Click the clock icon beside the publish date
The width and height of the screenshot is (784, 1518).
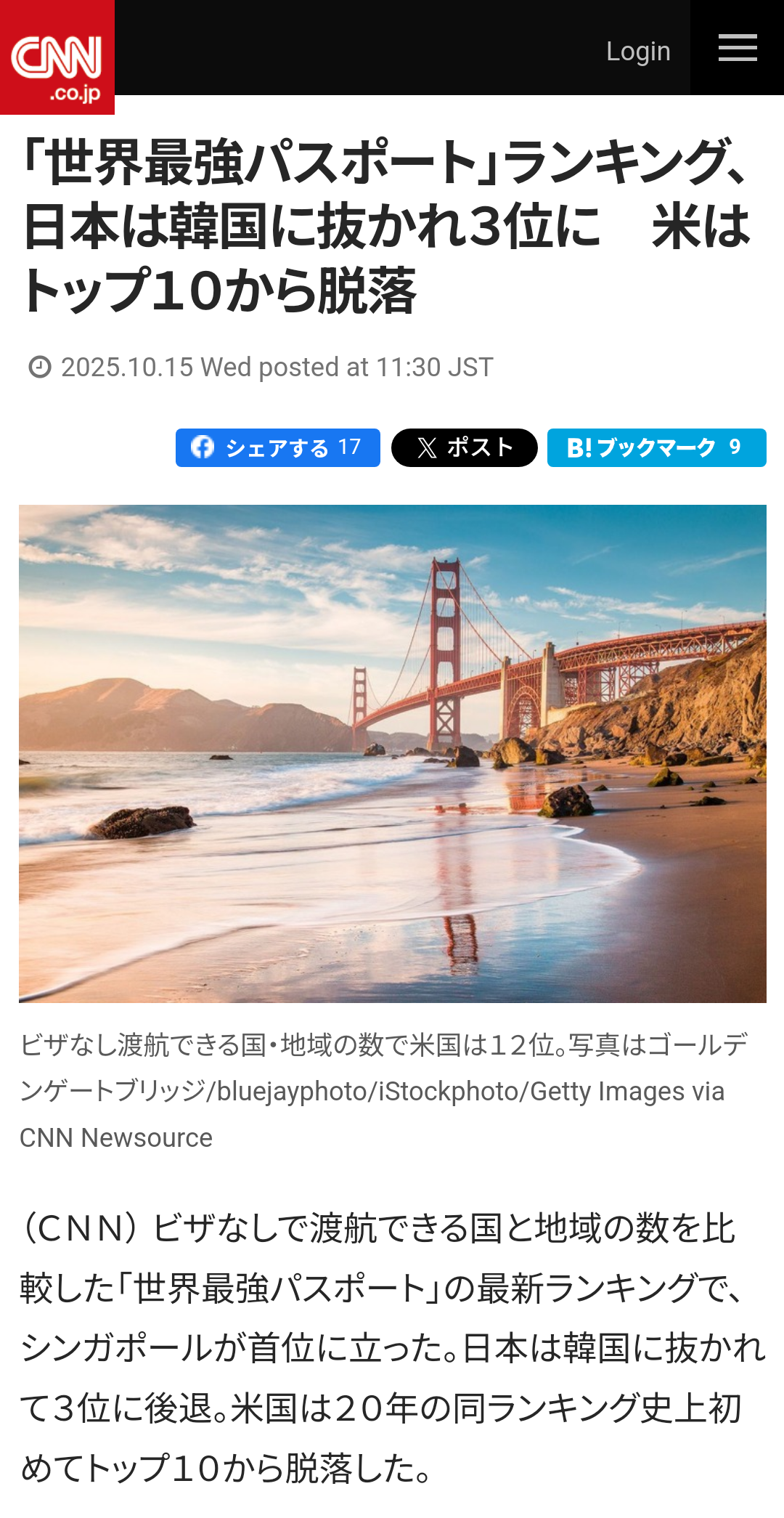coord(40,367)
